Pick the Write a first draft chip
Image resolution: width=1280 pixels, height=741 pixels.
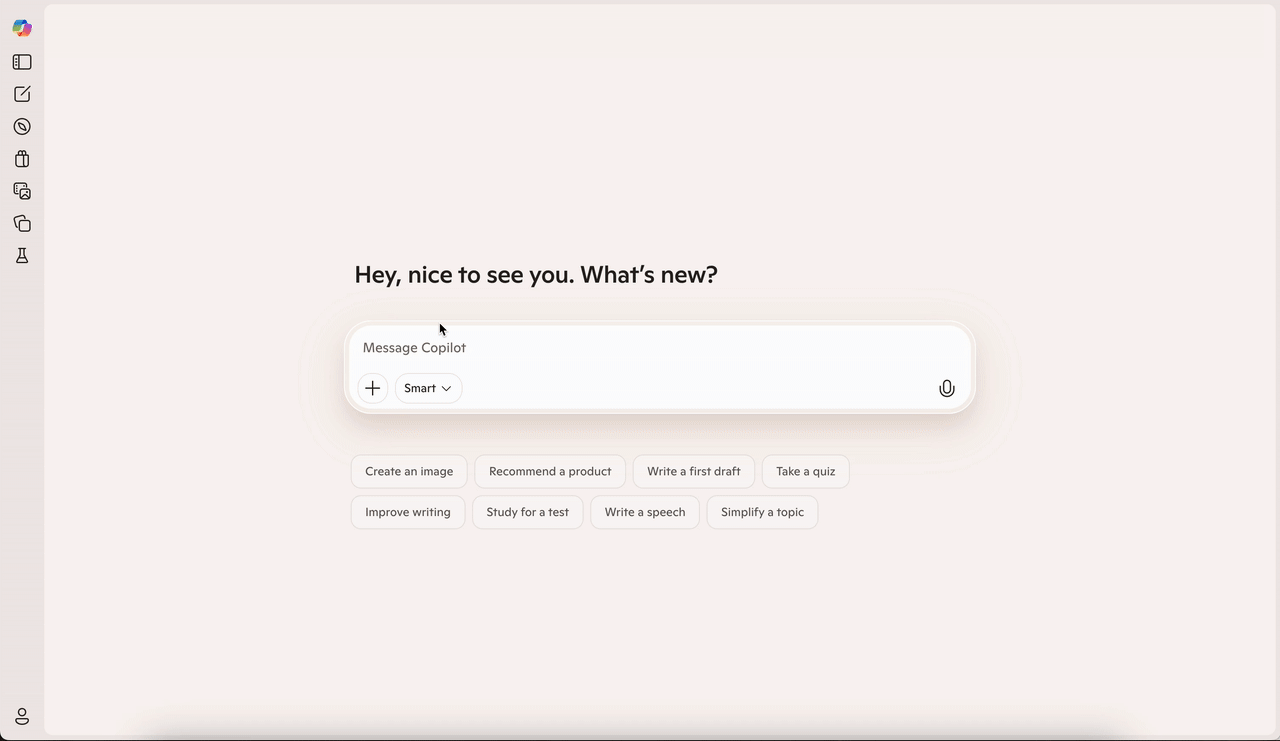[x=693, y=472]
